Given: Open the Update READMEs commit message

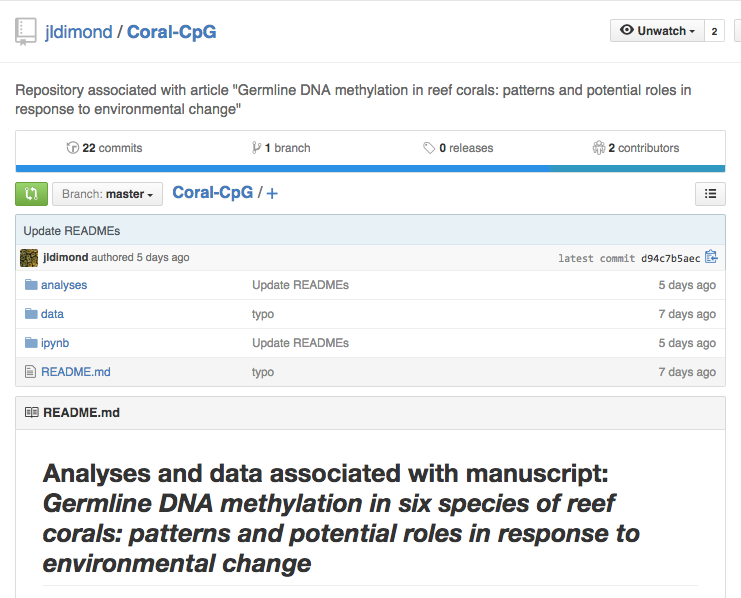Looking at the screenshot, I should pyautogui.click(x=72, y=231).
